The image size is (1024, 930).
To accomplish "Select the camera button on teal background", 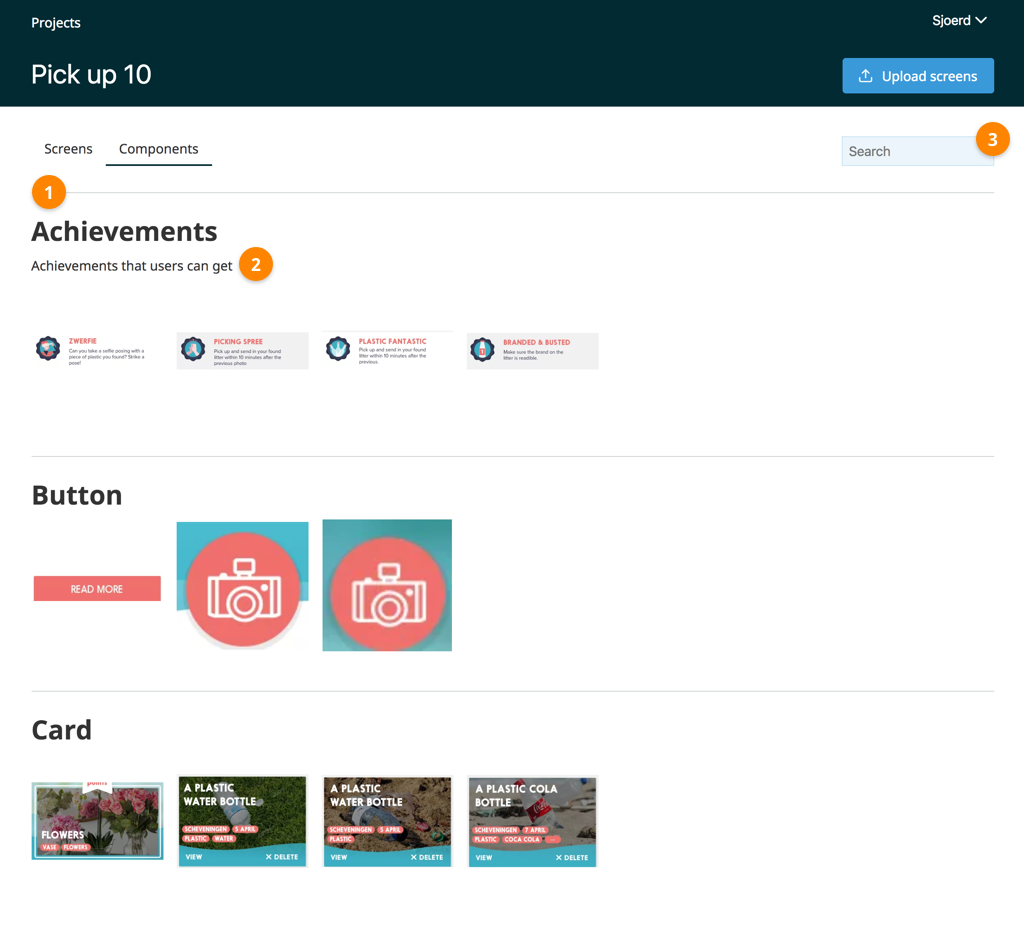I will coord(387,586).
